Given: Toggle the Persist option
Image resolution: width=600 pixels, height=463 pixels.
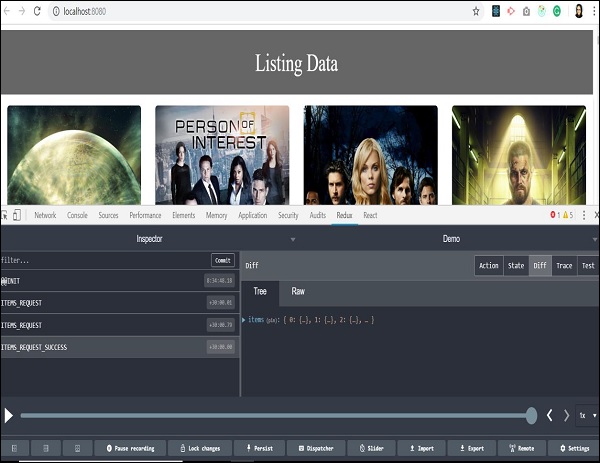Looking at the screenshot, I should [260, 448].
